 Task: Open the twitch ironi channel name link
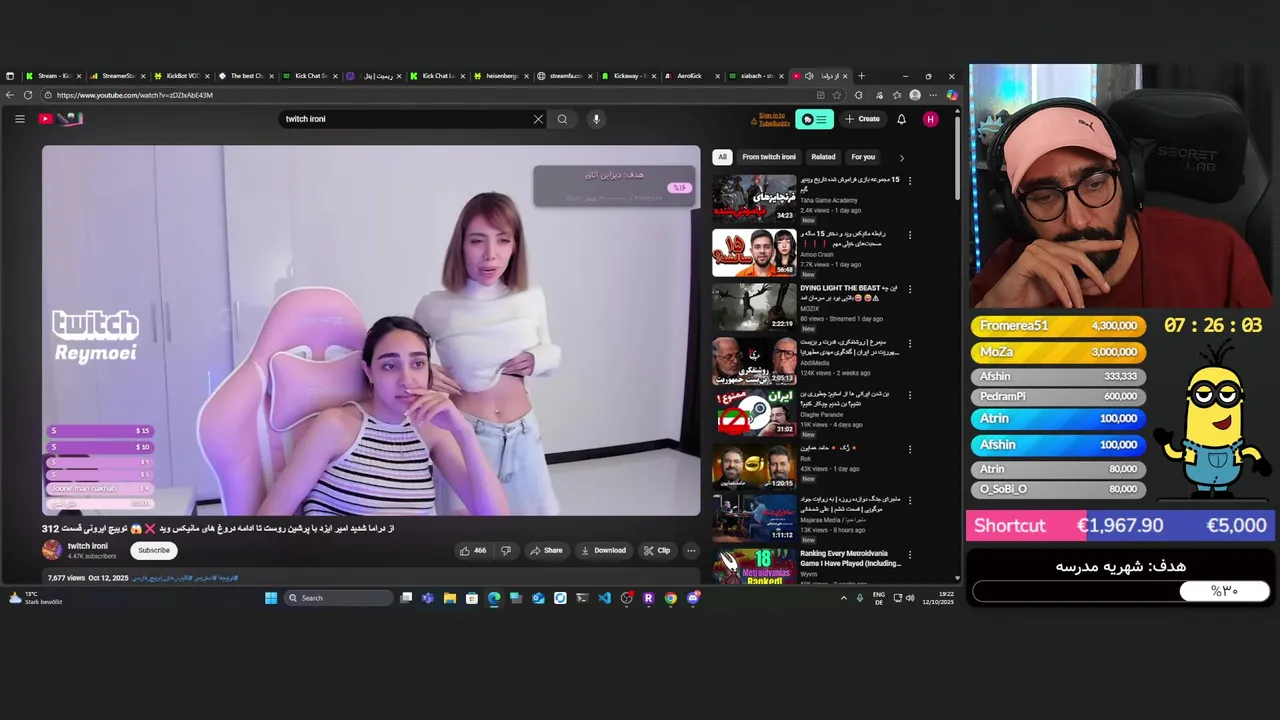point(87,546)
